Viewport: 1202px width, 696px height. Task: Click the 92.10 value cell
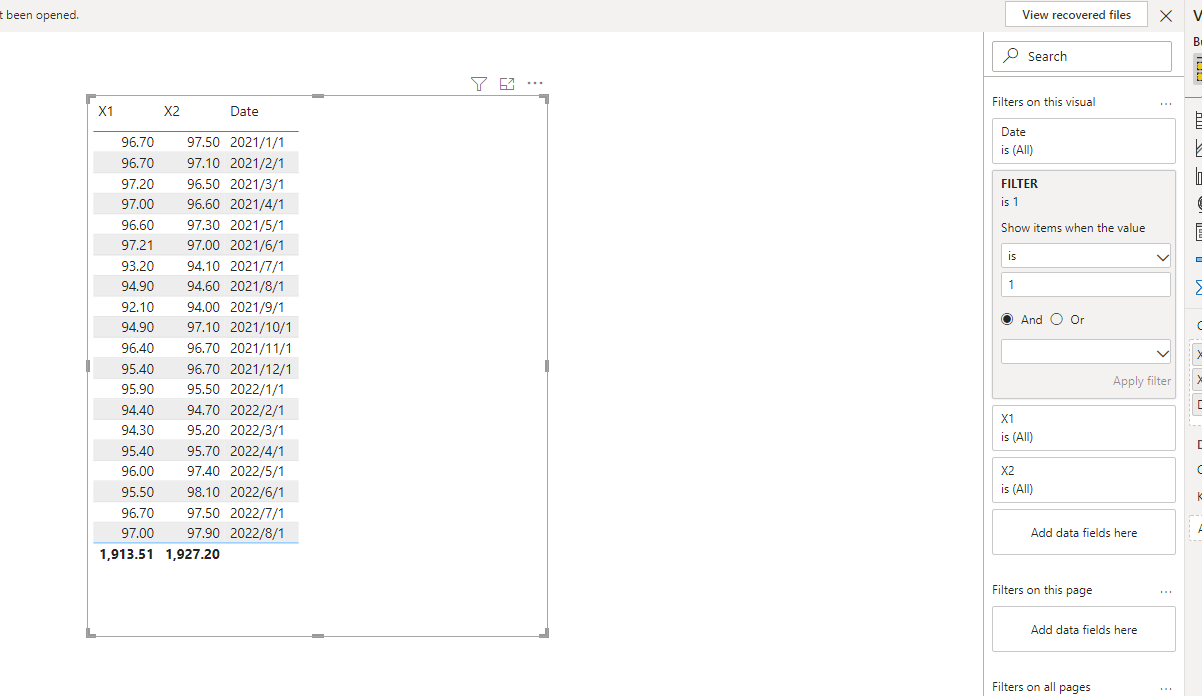coord(138,307)
